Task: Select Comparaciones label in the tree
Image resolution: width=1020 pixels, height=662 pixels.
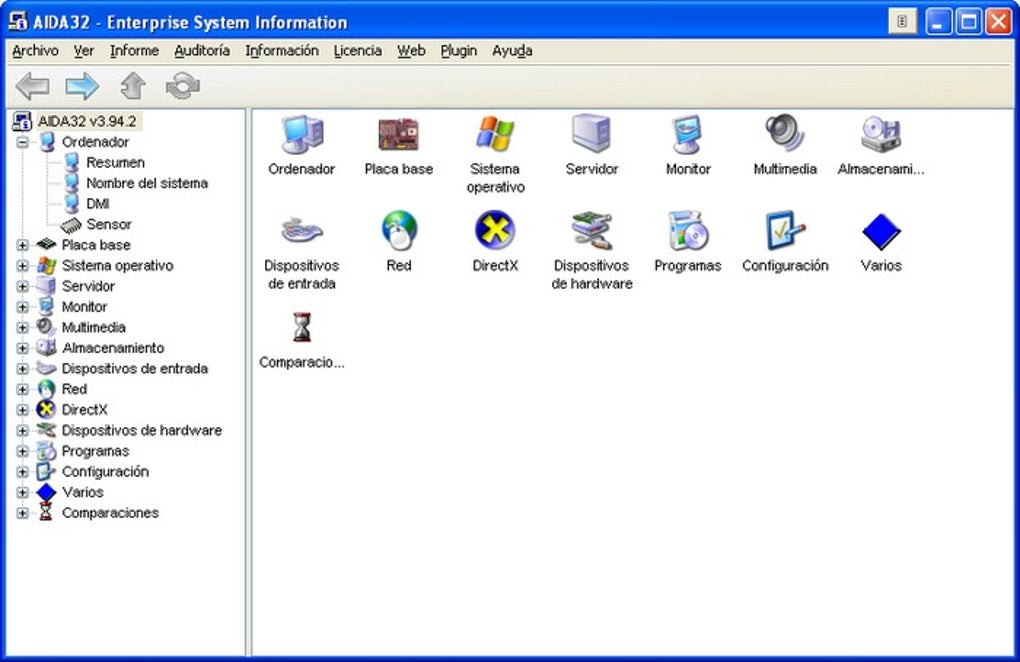Action: pos(110,512)
